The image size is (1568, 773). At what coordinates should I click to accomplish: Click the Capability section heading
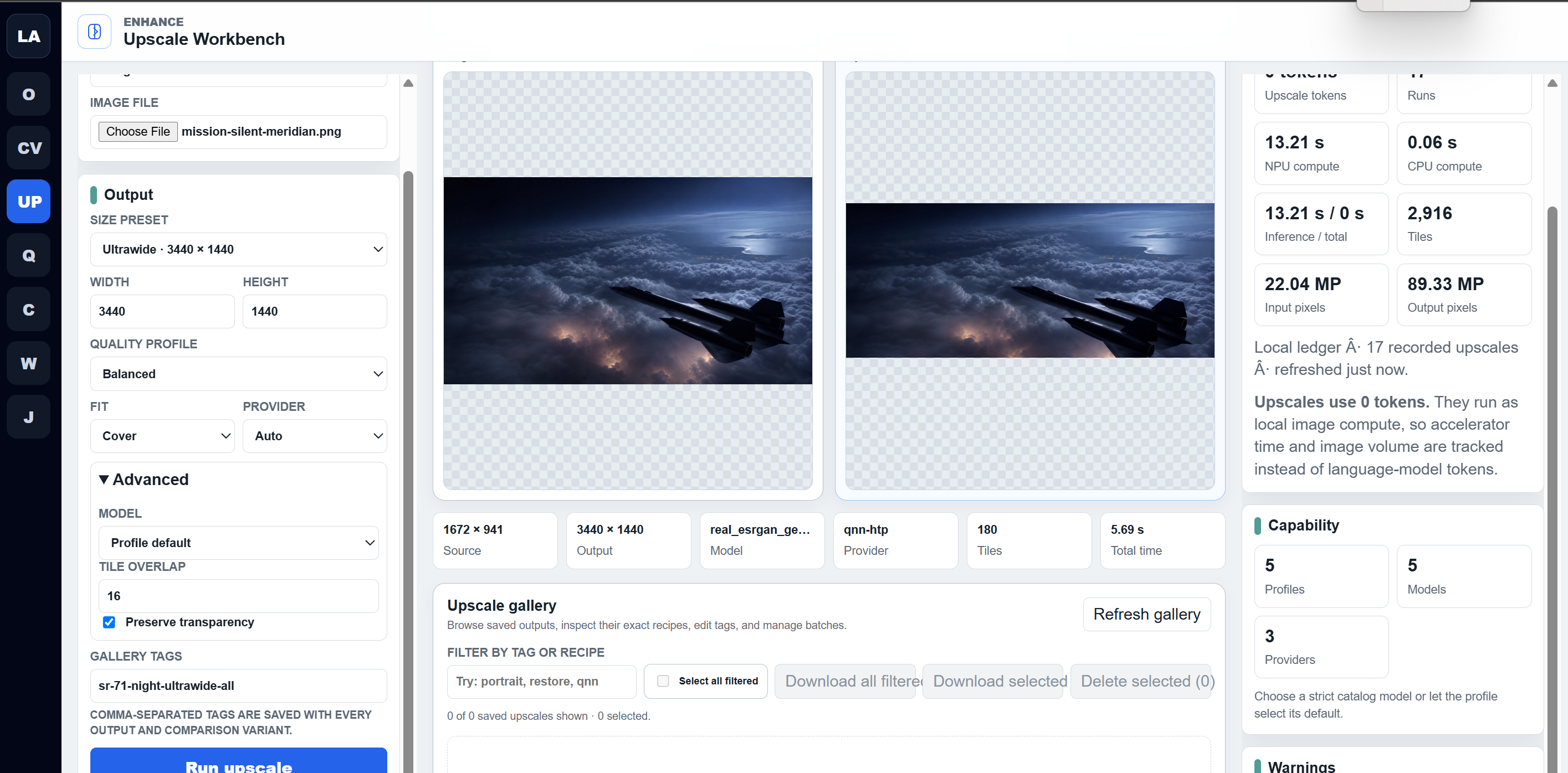pyautogui.click(x=1303, y=525)
